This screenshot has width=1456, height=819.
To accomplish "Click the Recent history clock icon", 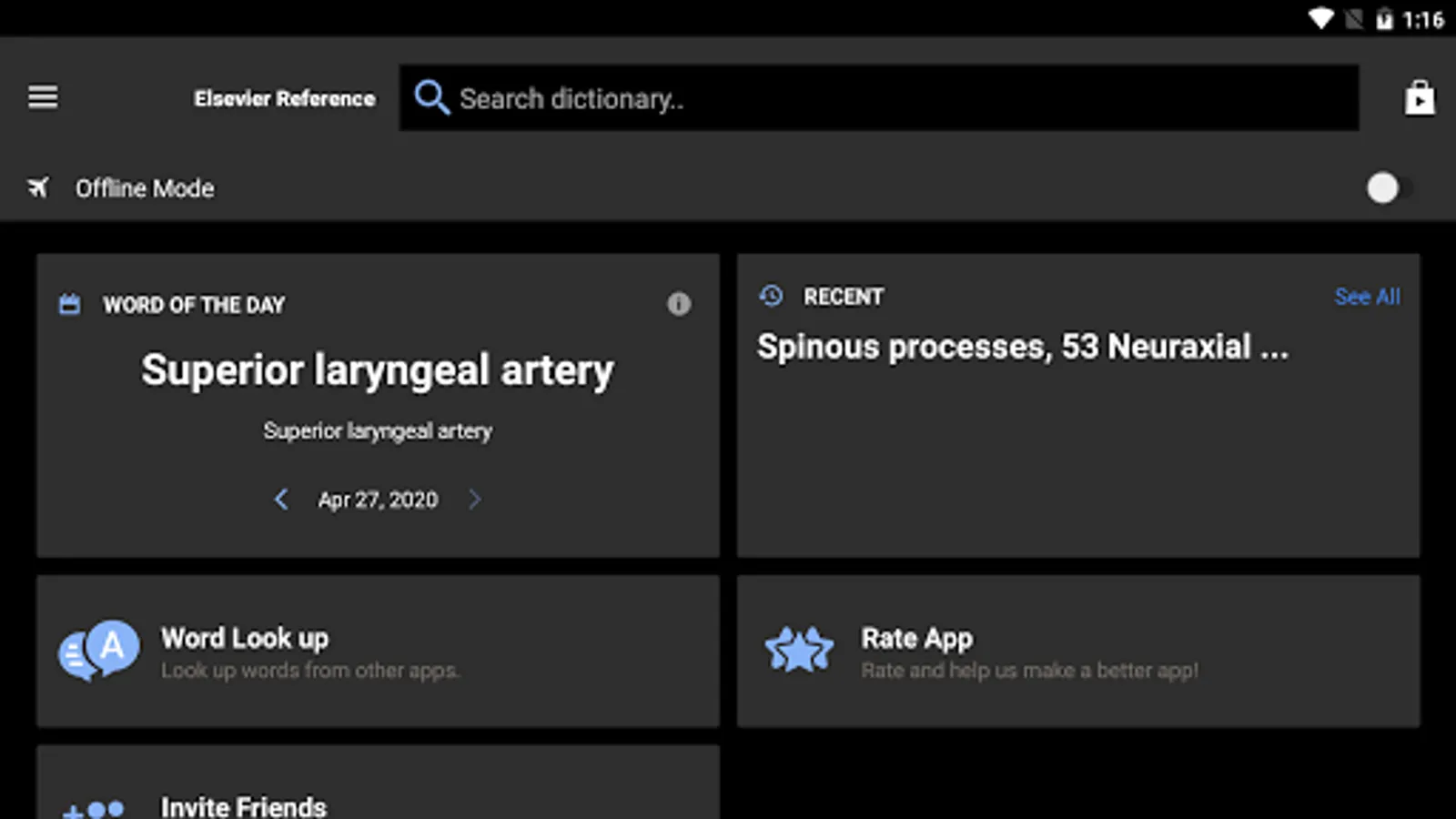I will (x=771, y=296).
